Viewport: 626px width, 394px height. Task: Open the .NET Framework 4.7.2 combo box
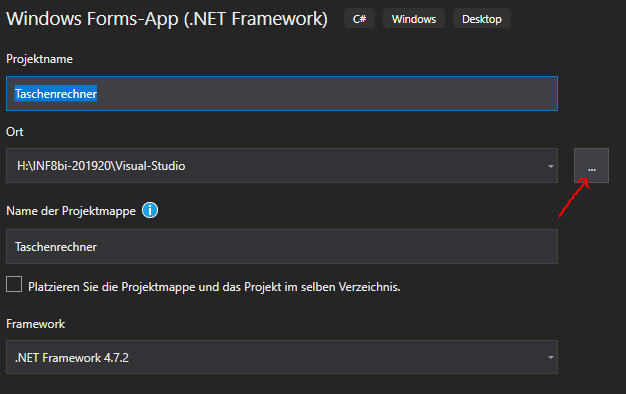coord(282,357)
